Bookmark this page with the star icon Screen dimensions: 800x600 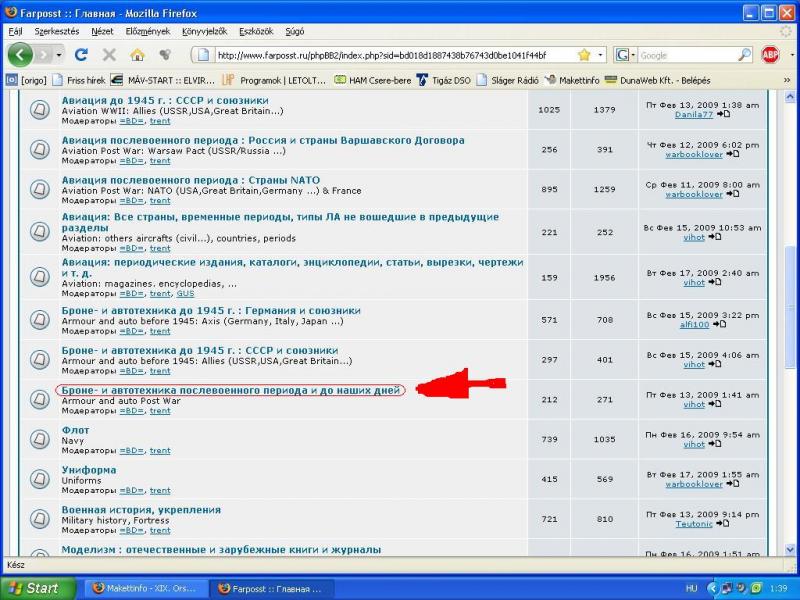tap(584, 55)
